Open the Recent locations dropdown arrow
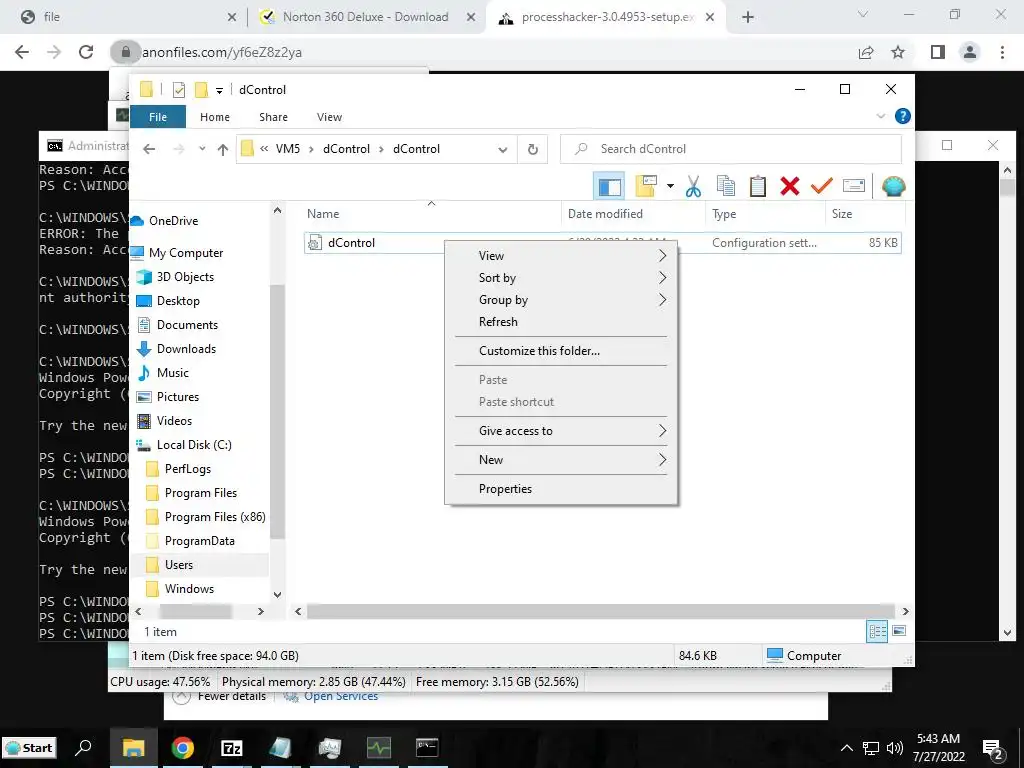 [x=202, y=150]
